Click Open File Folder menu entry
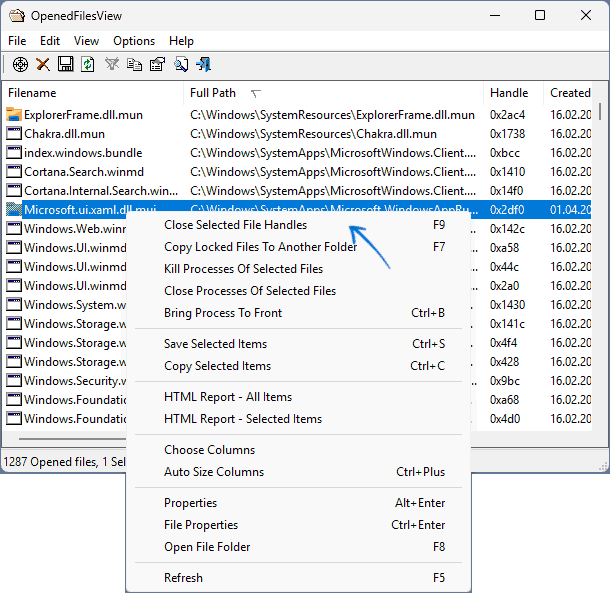 point(207,547)
